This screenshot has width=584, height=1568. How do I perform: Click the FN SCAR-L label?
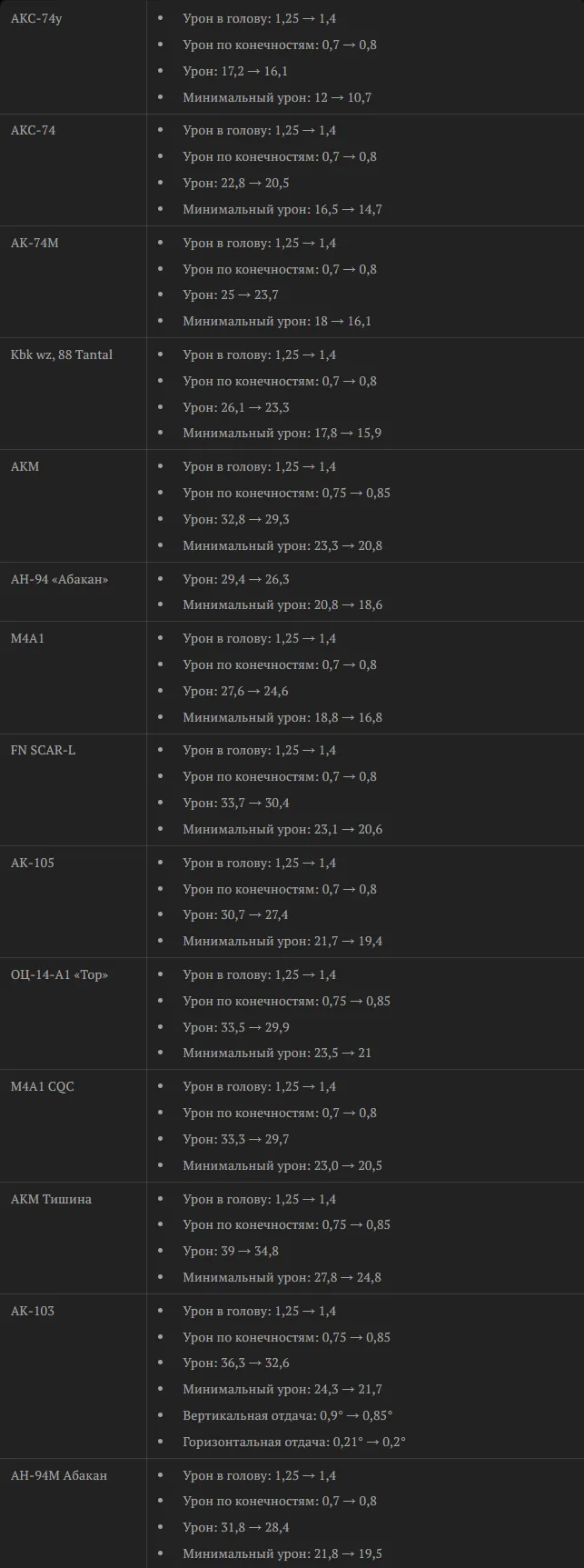point(43,750)
